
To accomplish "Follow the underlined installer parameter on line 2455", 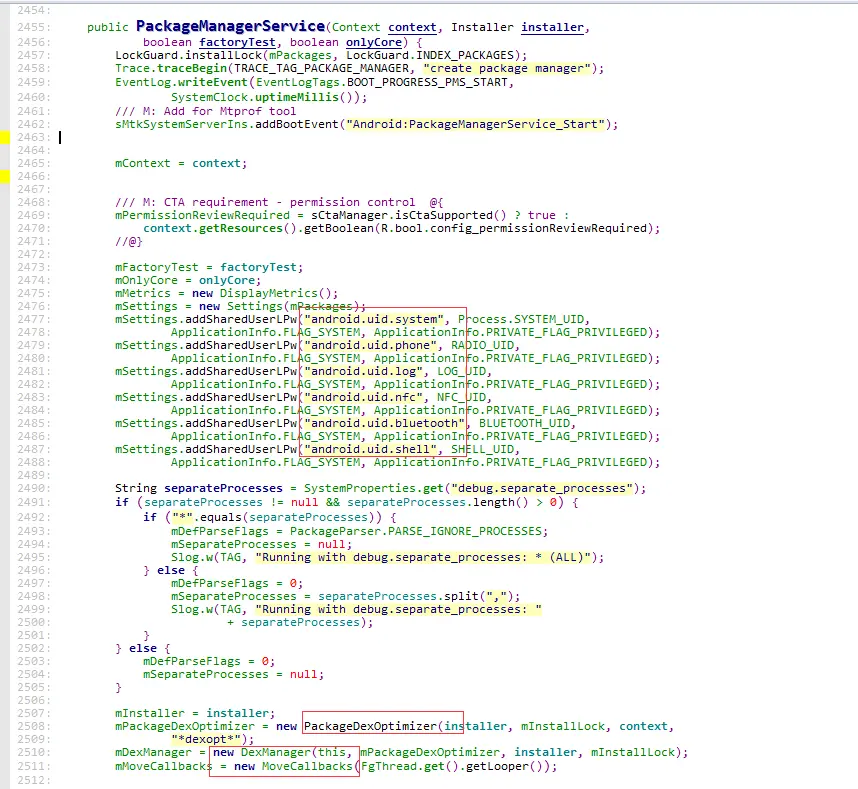I will point(552,27).
